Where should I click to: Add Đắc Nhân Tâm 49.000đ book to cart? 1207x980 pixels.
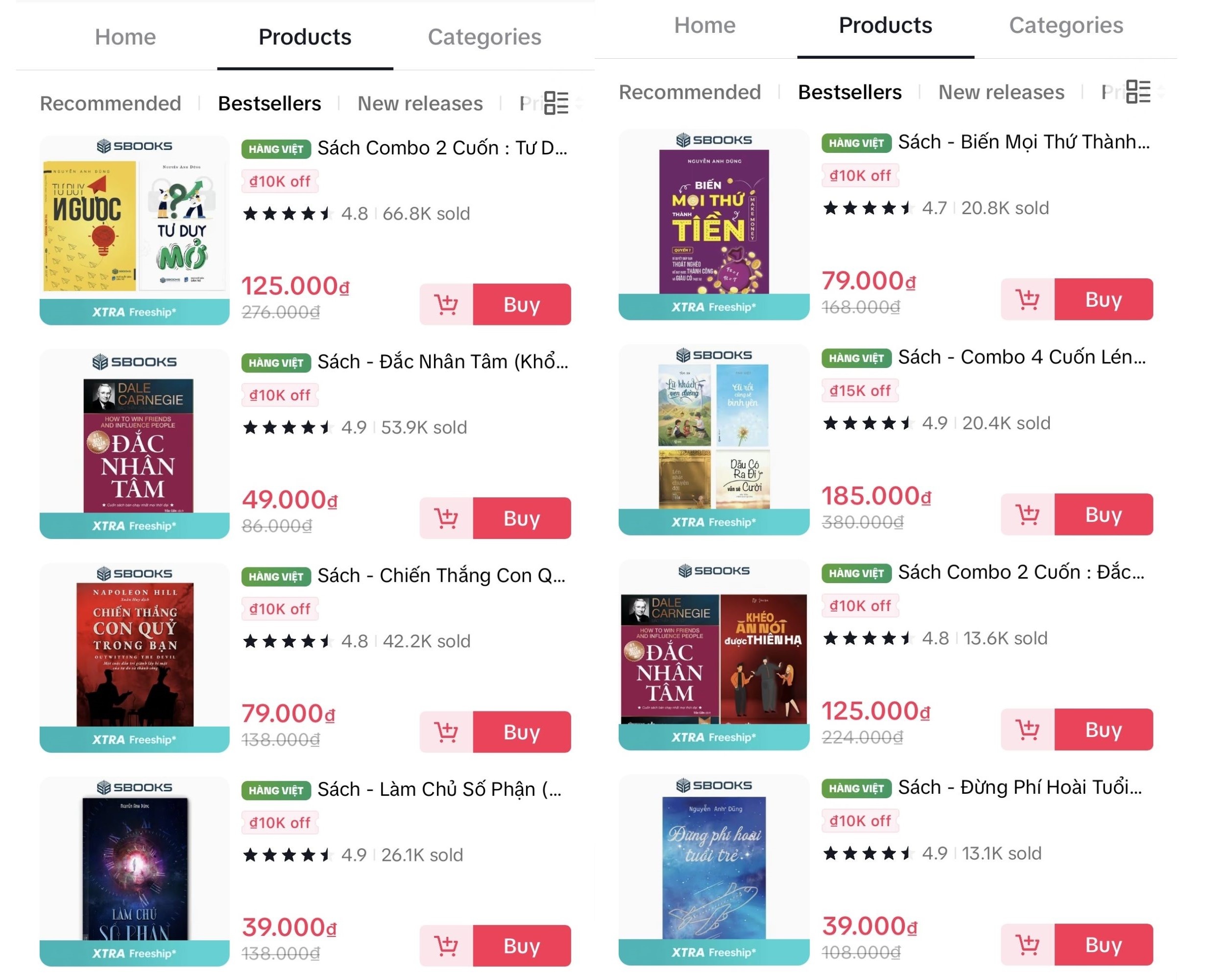[x=446, y=517]
